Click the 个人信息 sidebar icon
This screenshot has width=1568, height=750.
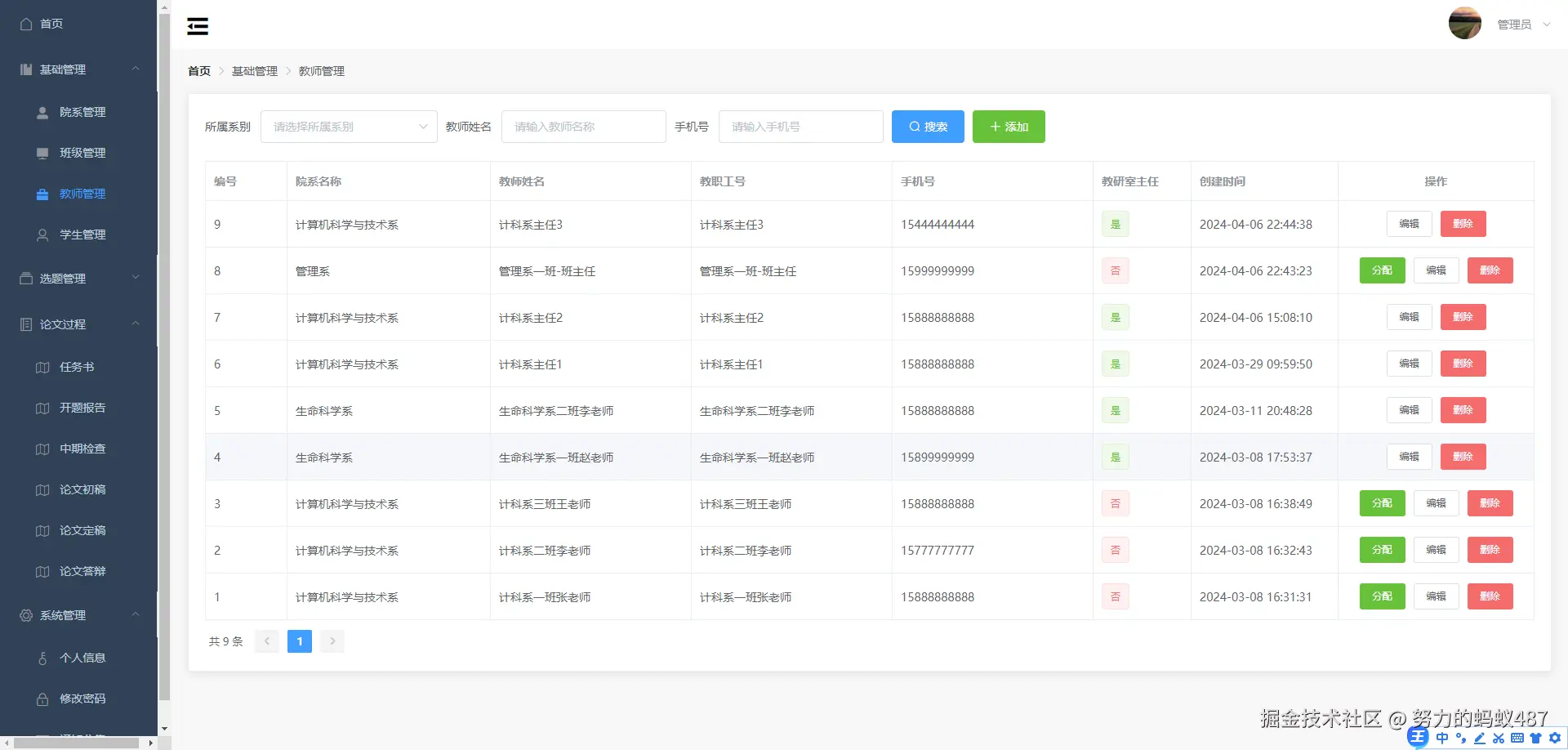[42, 658]
